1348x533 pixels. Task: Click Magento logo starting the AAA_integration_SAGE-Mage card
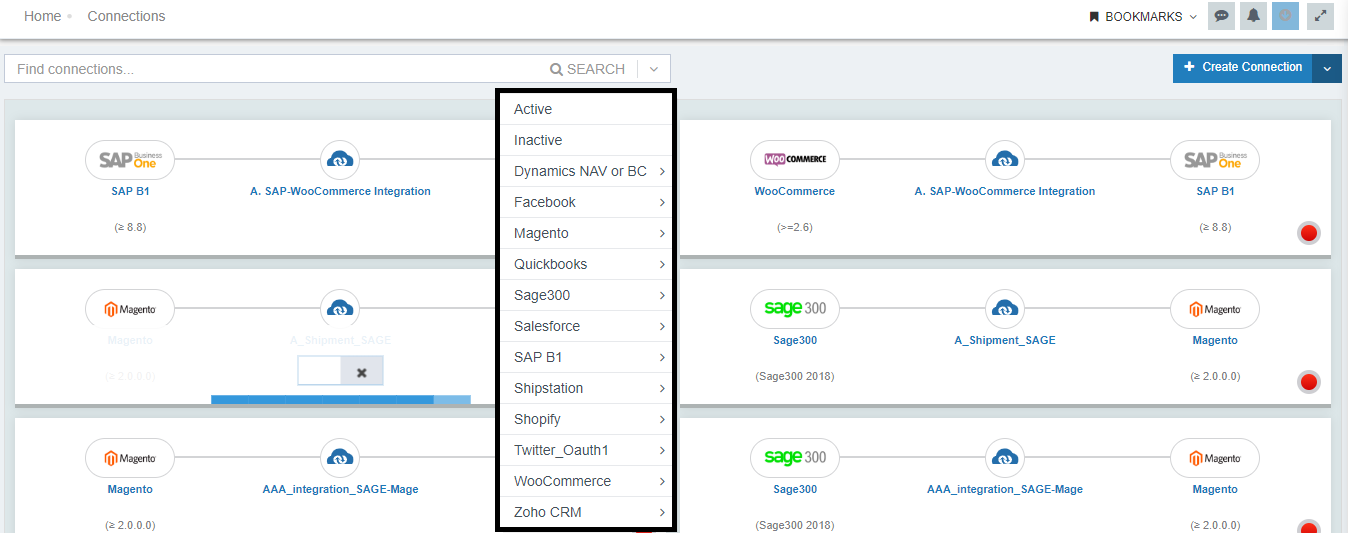130,457
